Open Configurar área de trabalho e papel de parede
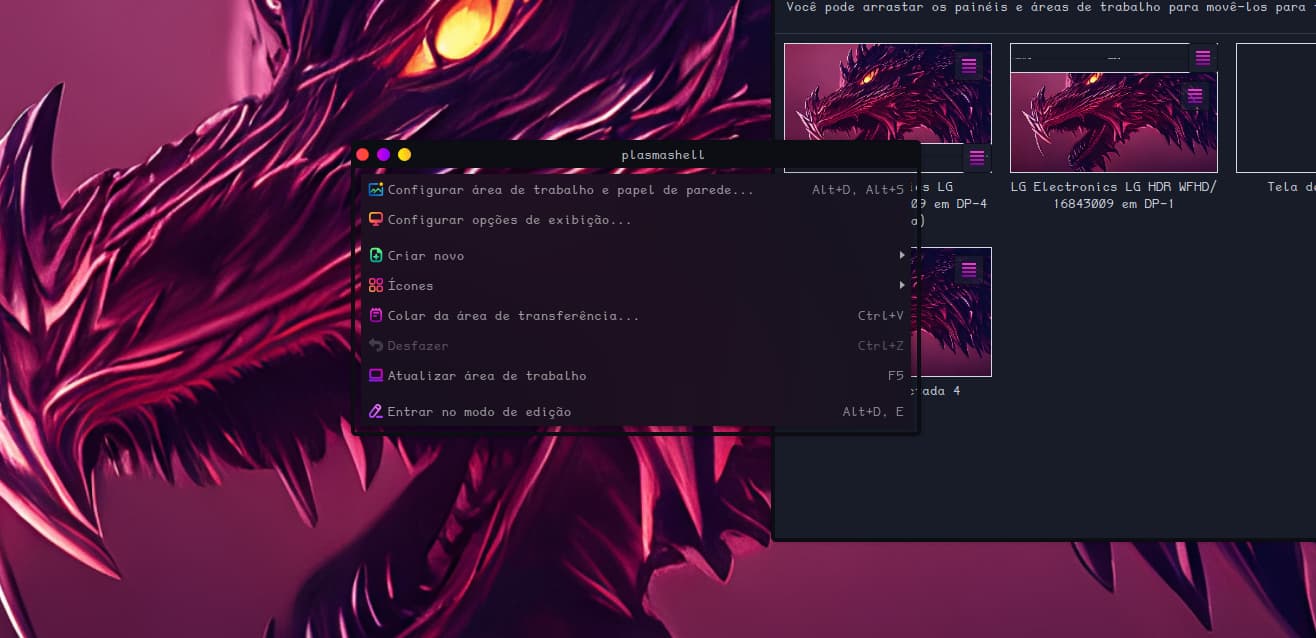Image resolution: width=1316 pixels, height=638 pixels. (636, 190)
